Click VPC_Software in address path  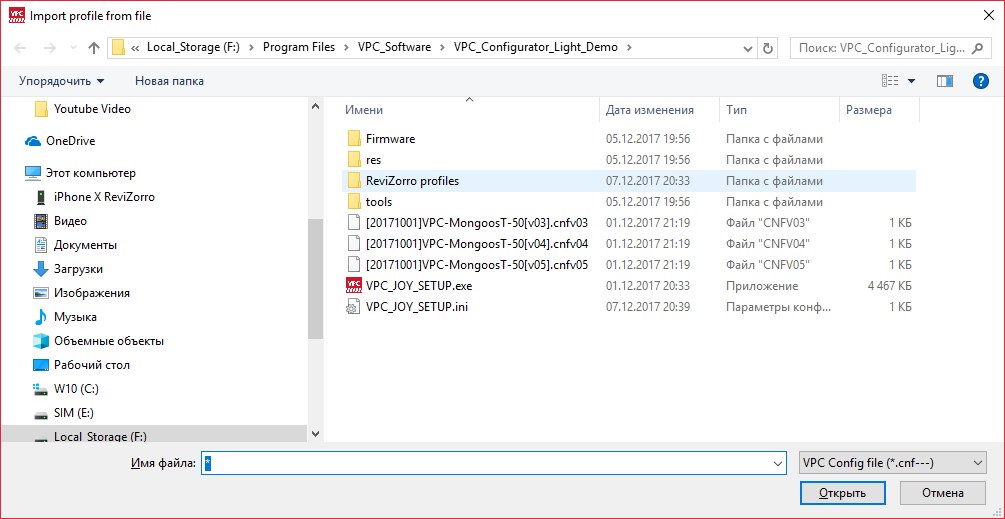pos(394,47)
